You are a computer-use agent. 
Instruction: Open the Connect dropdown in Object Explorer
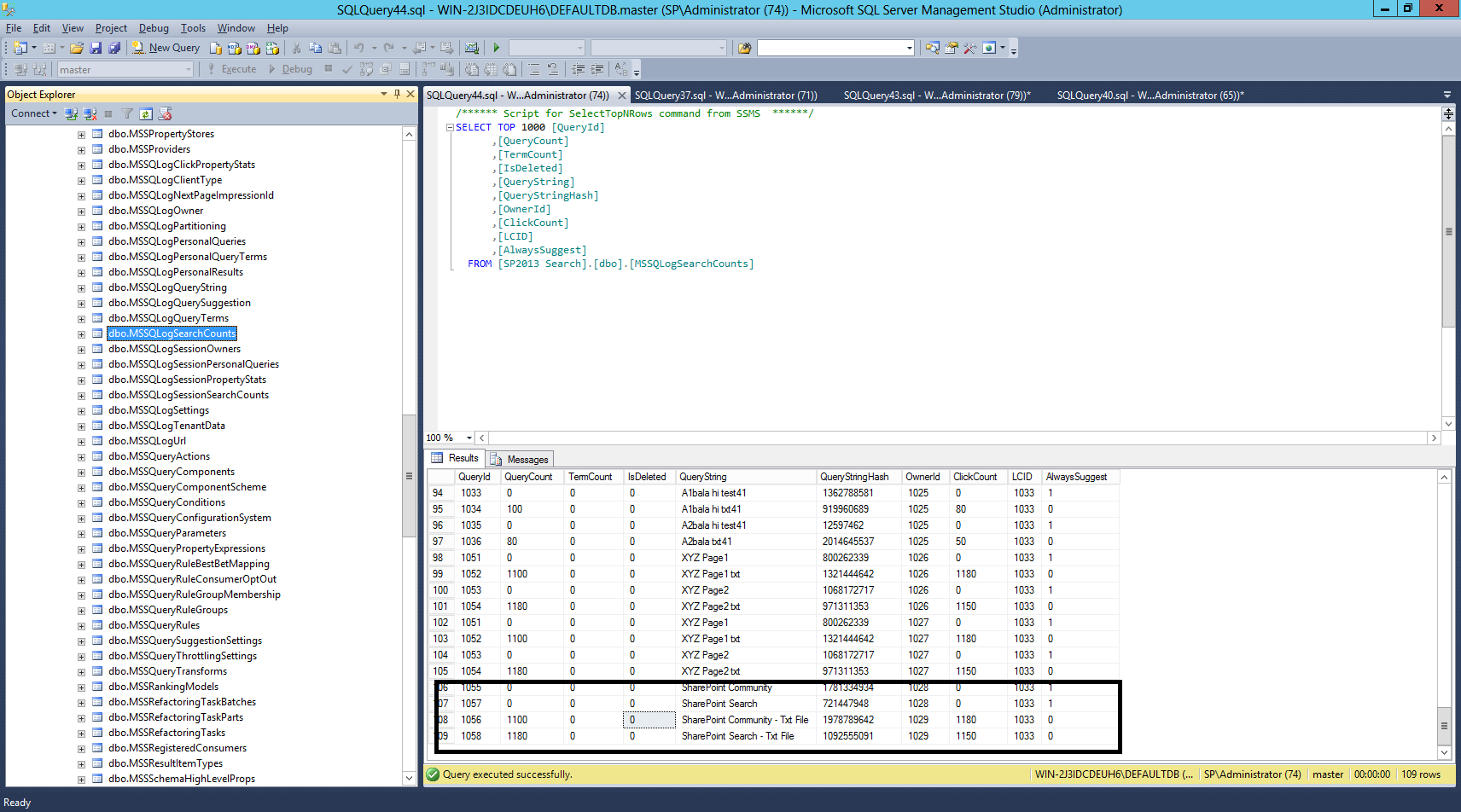point(34,113)
